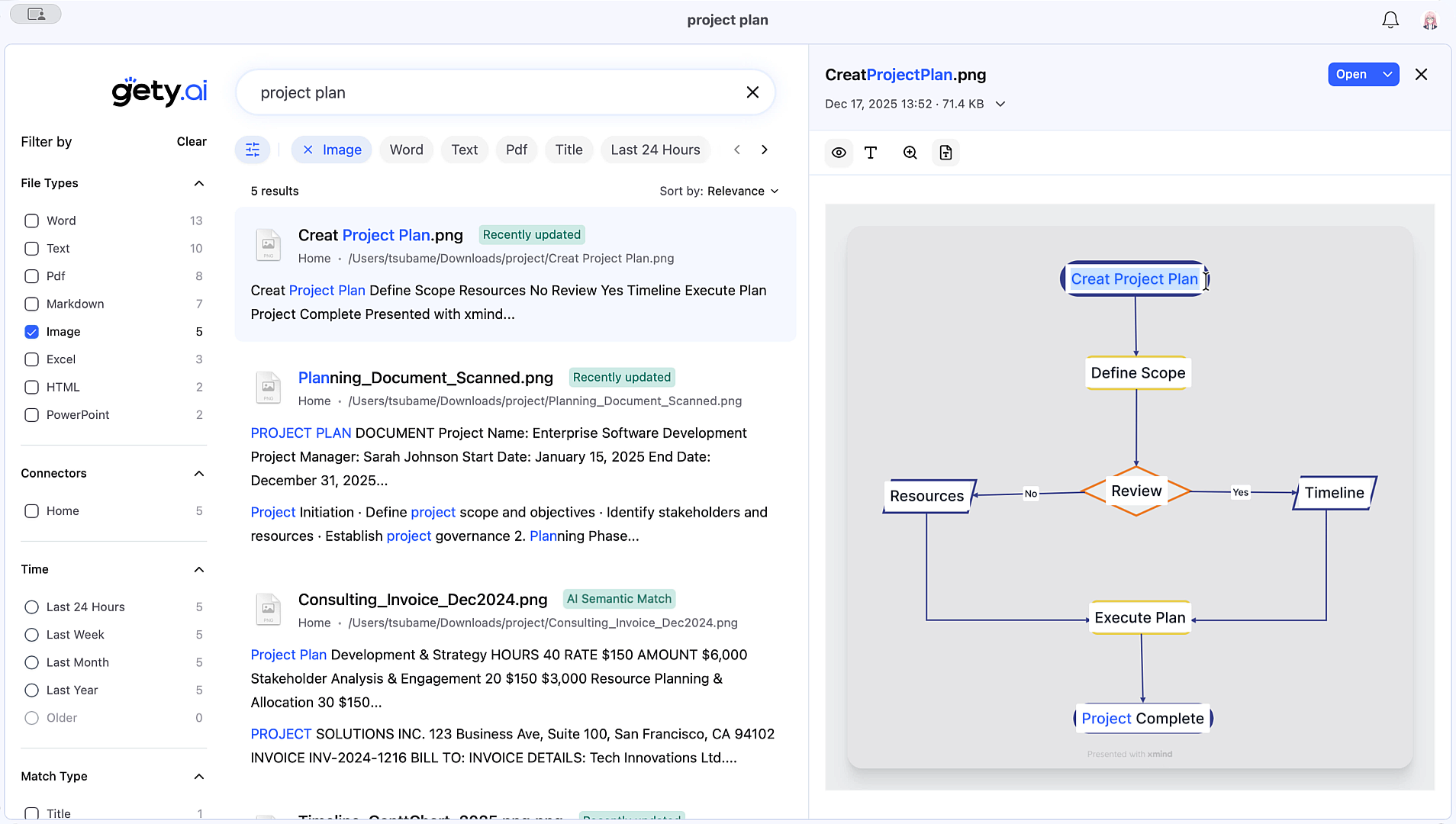Select the text view icon

point(871,153)
